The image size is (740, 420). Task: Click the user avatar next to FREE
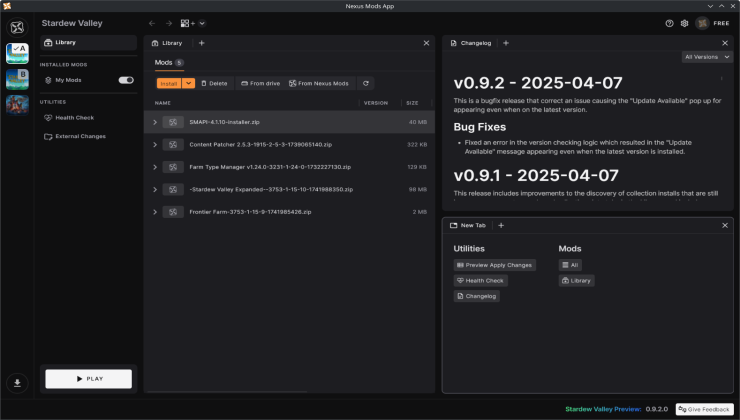click(703, 23)
